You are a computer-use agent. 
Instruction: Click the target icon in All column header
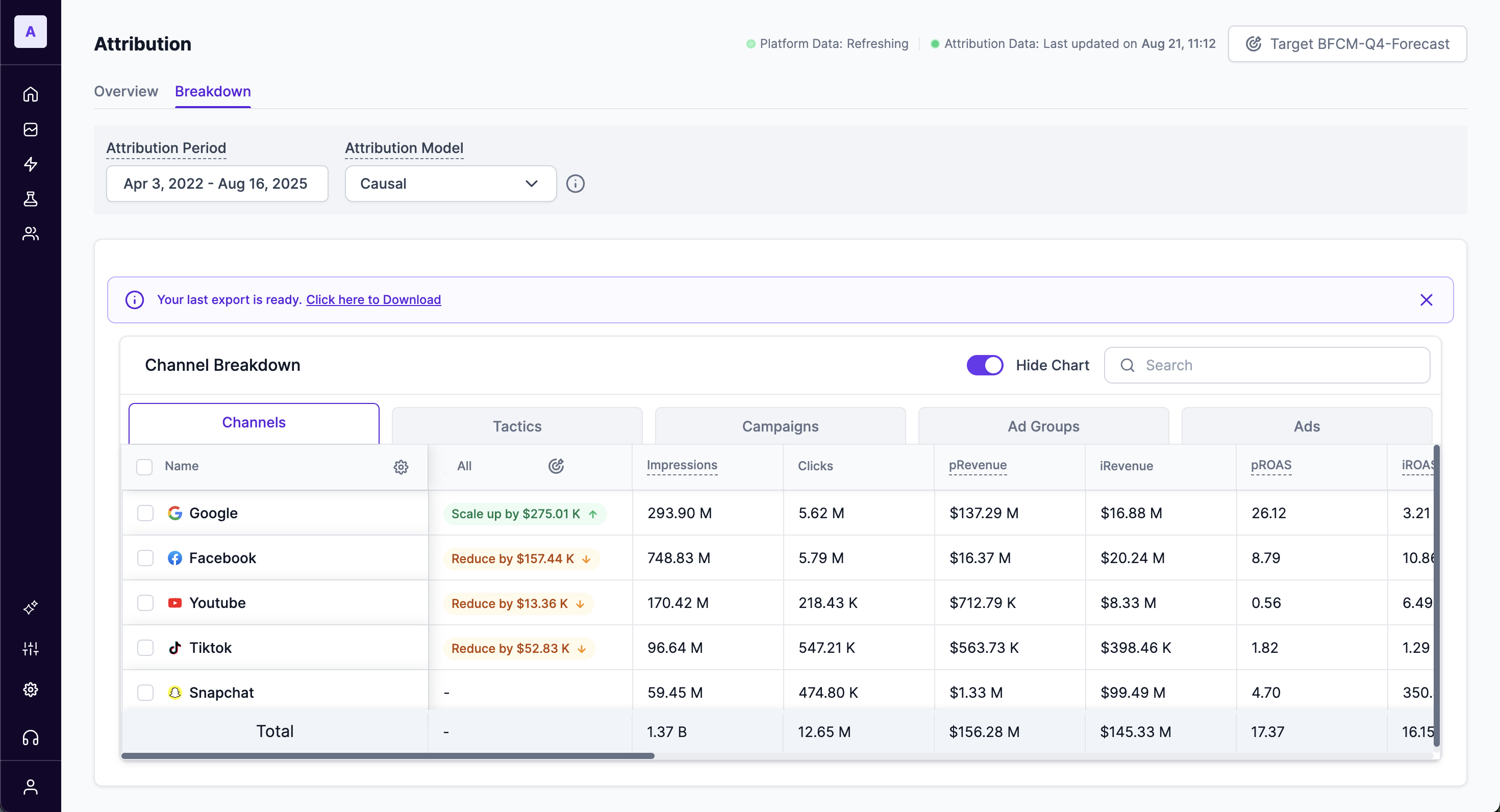[556, 466]
